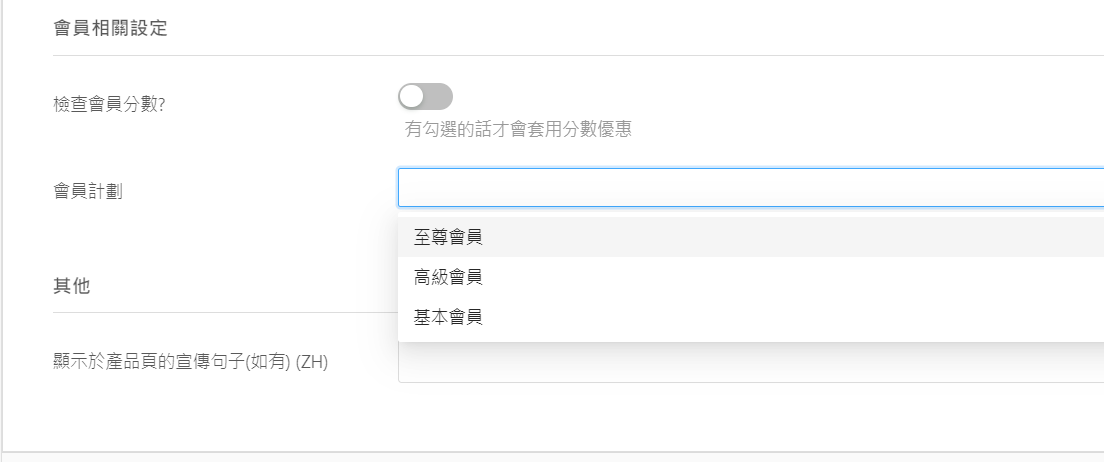Click the helper text 有勾選的話才會套用分數優惠

[x=518, y=129]
